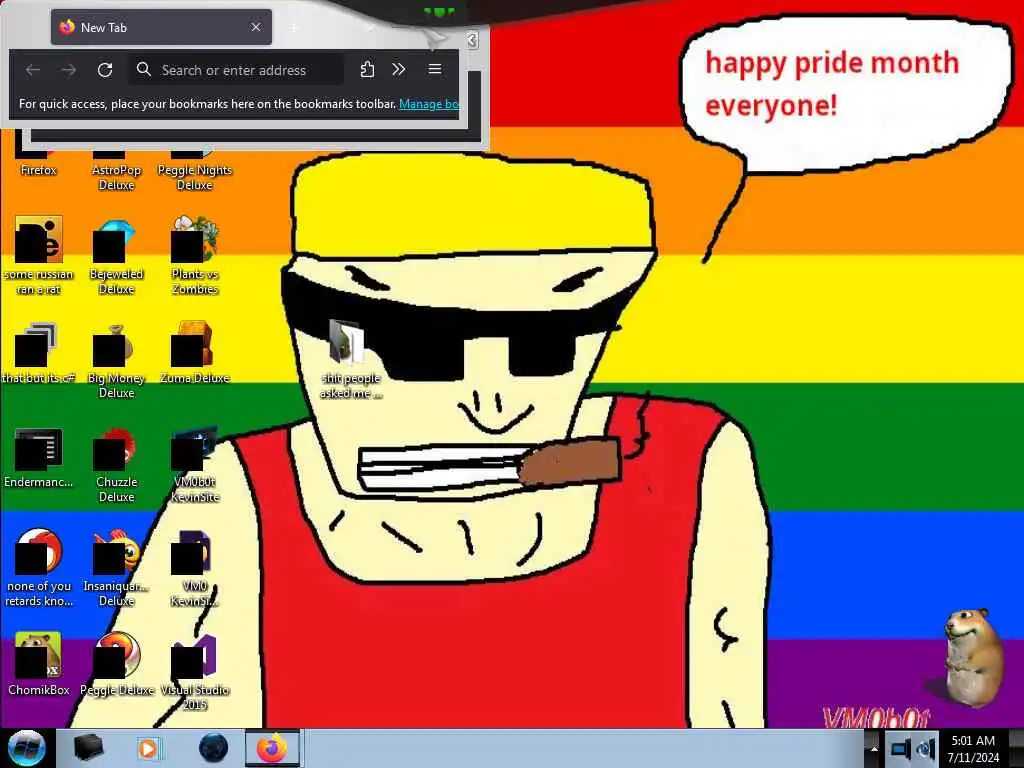Open the Visual Studio 2015 desktop icon
Screen dimensions: 1024x768
pos(195,672)
